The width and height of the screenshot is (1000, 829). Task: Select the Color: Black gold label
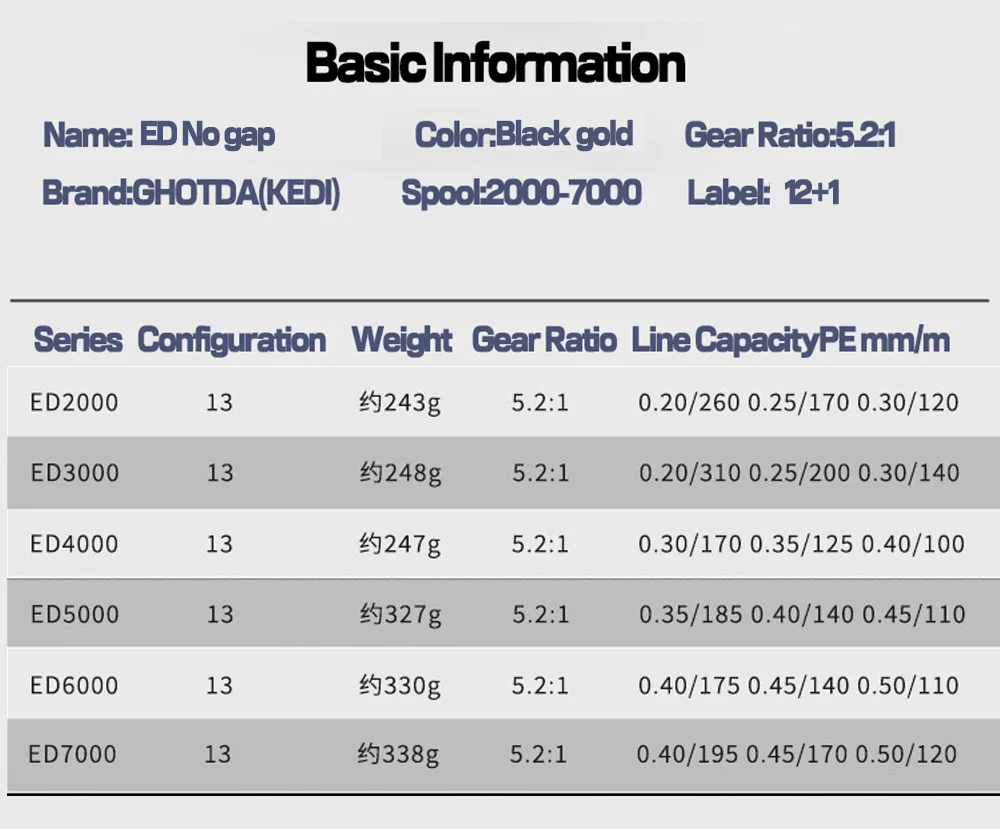tap(524, 135)
